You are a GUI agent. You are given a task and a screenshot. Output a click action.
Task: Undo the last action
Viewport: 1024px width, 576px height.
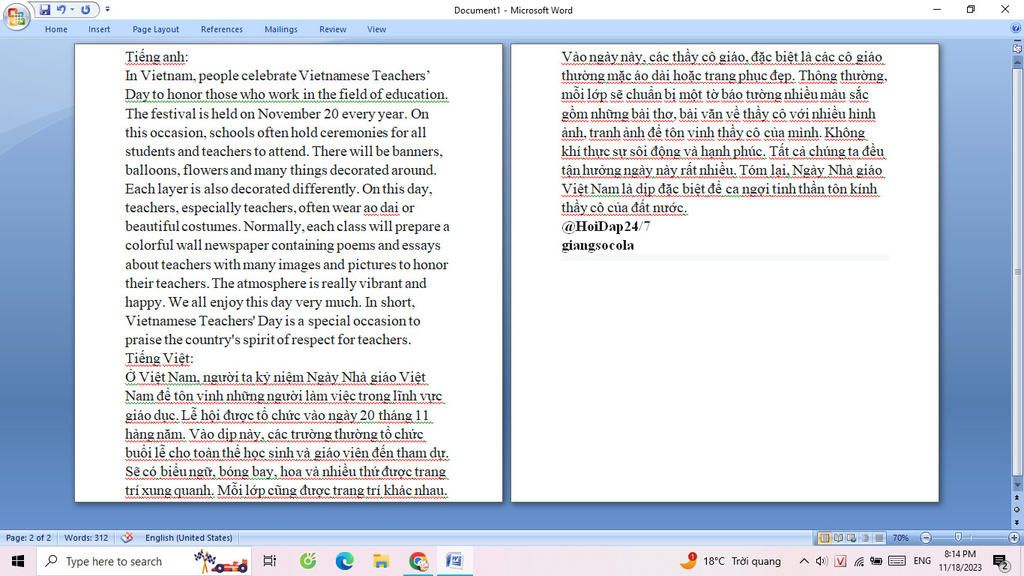point(61,10)
